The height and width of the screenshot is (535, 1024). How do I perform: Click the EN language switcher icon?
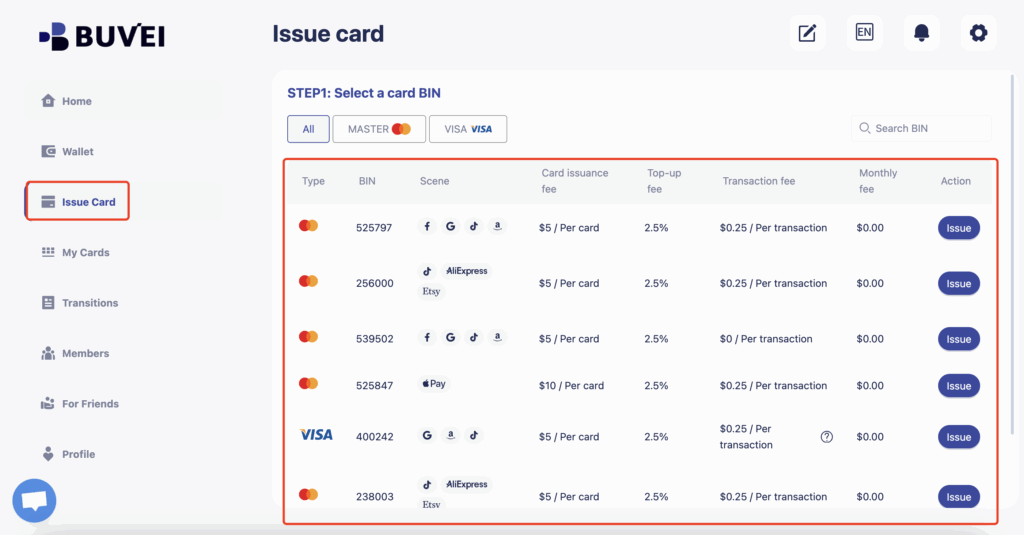tap(864, 33)
